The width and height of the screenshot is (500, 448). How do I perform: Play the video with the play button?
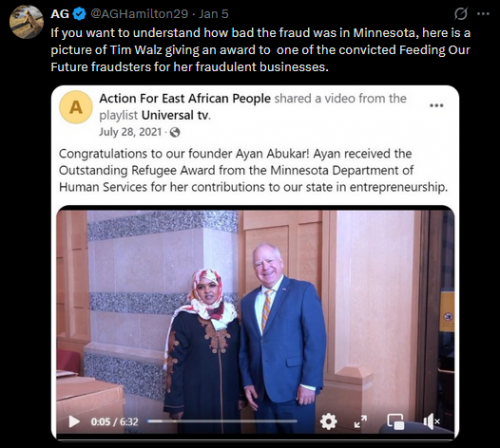point(74,421)
